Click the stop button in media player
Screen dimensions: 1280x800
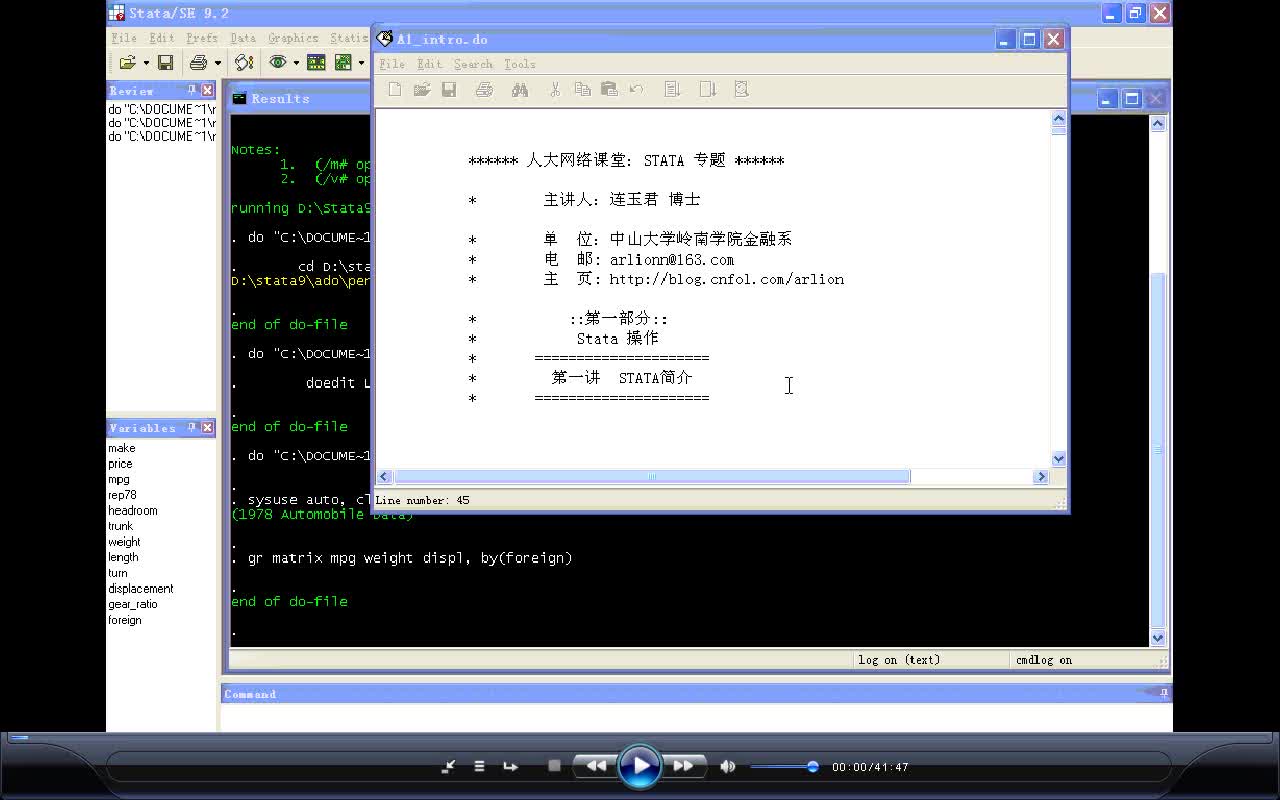(554, 766)
